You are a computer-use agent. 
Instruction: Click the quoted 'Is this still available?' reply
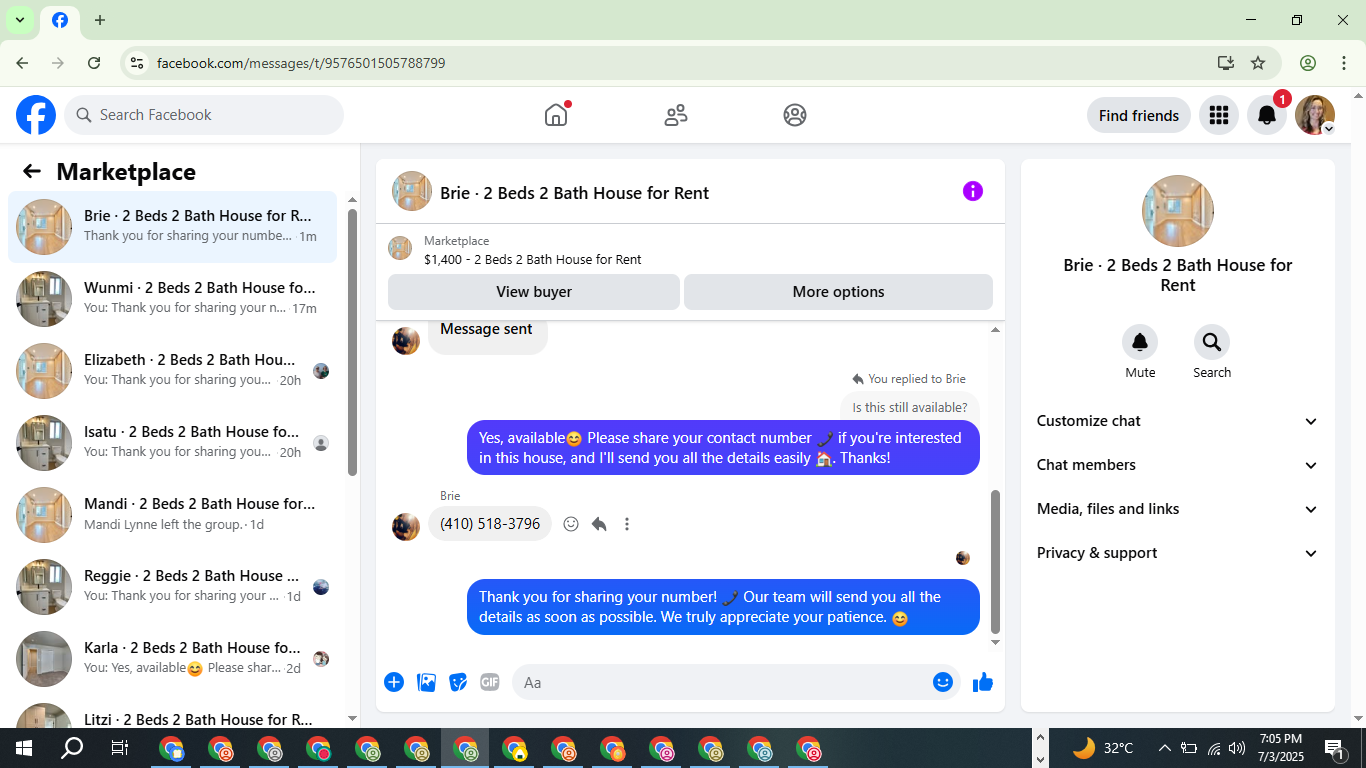[910, 407]
